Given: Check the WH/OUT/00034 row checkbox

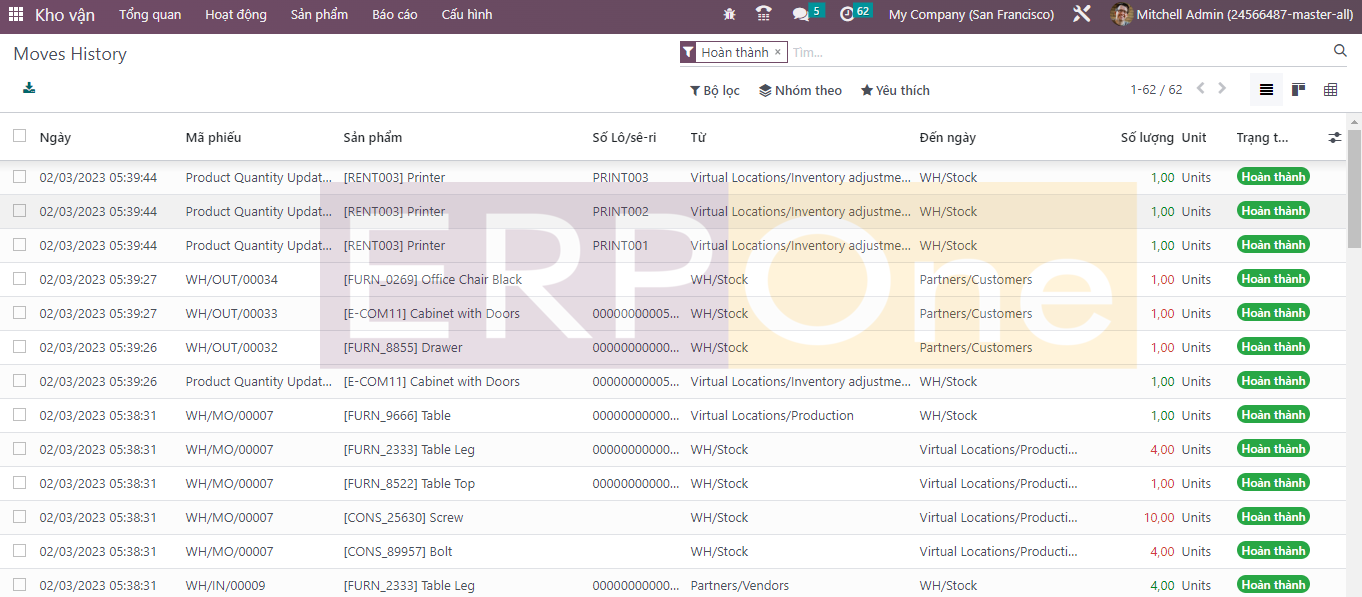Looking at the screenshot, I should click(x=20, y=279).
